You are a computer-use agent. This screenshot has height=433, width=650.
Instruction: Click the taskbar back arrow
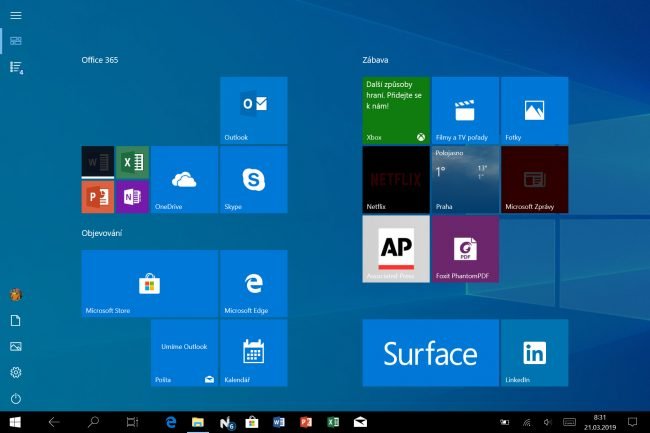pyautogui.click(x=54, y=422)
